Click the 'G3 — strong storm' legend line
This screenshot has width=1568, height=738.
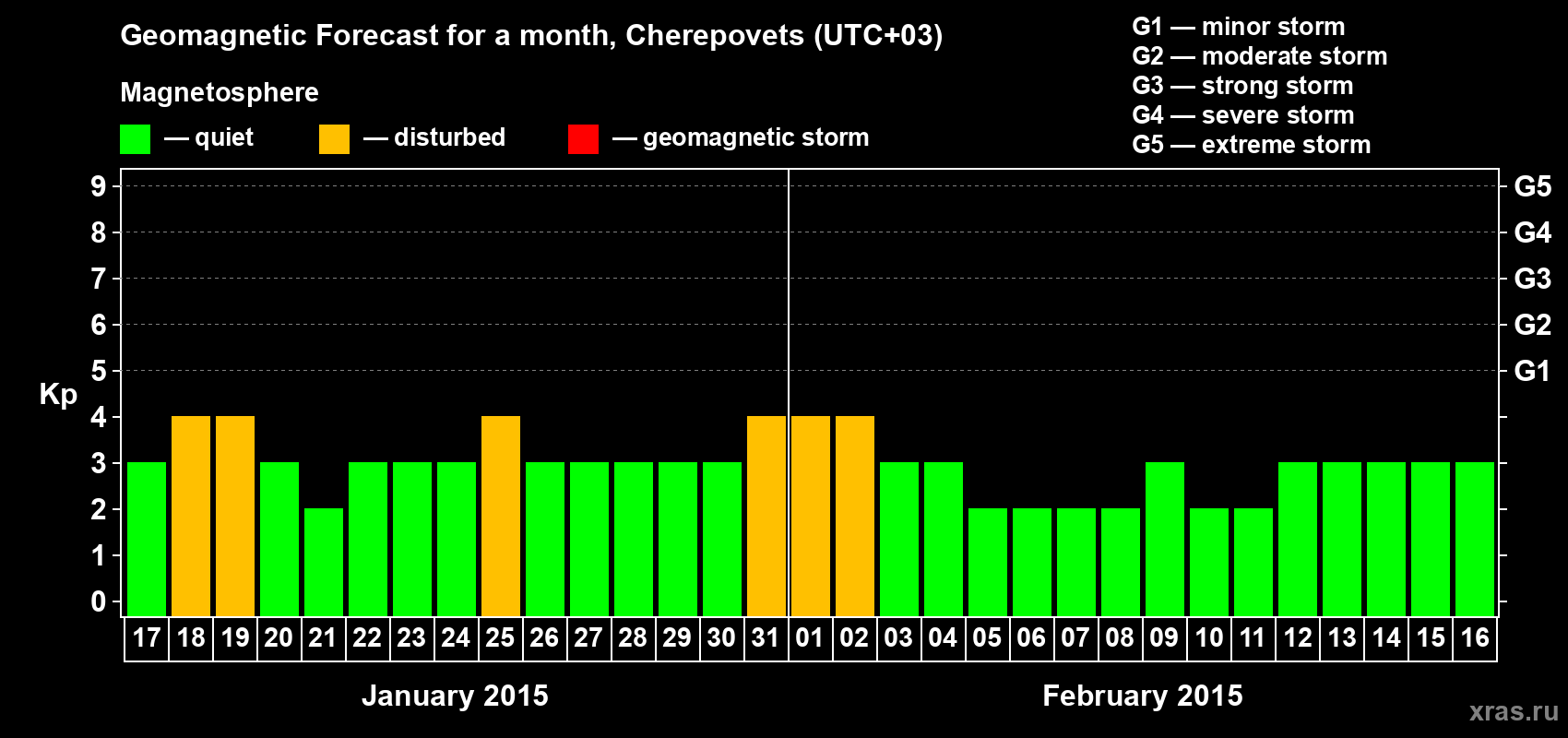point(1242,86)
